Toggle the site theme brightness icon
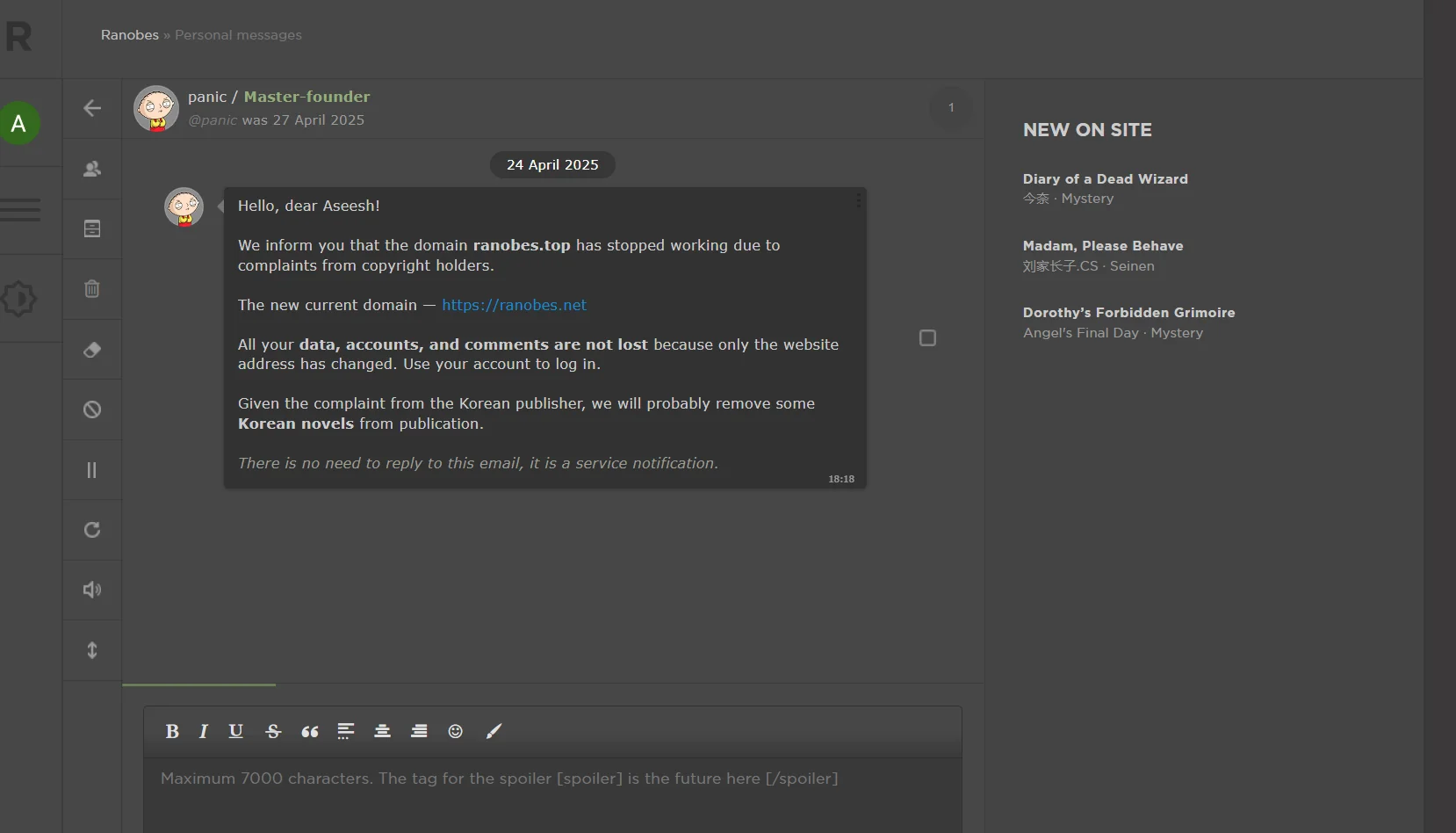 pyautogui.click(x=18, y=299)
